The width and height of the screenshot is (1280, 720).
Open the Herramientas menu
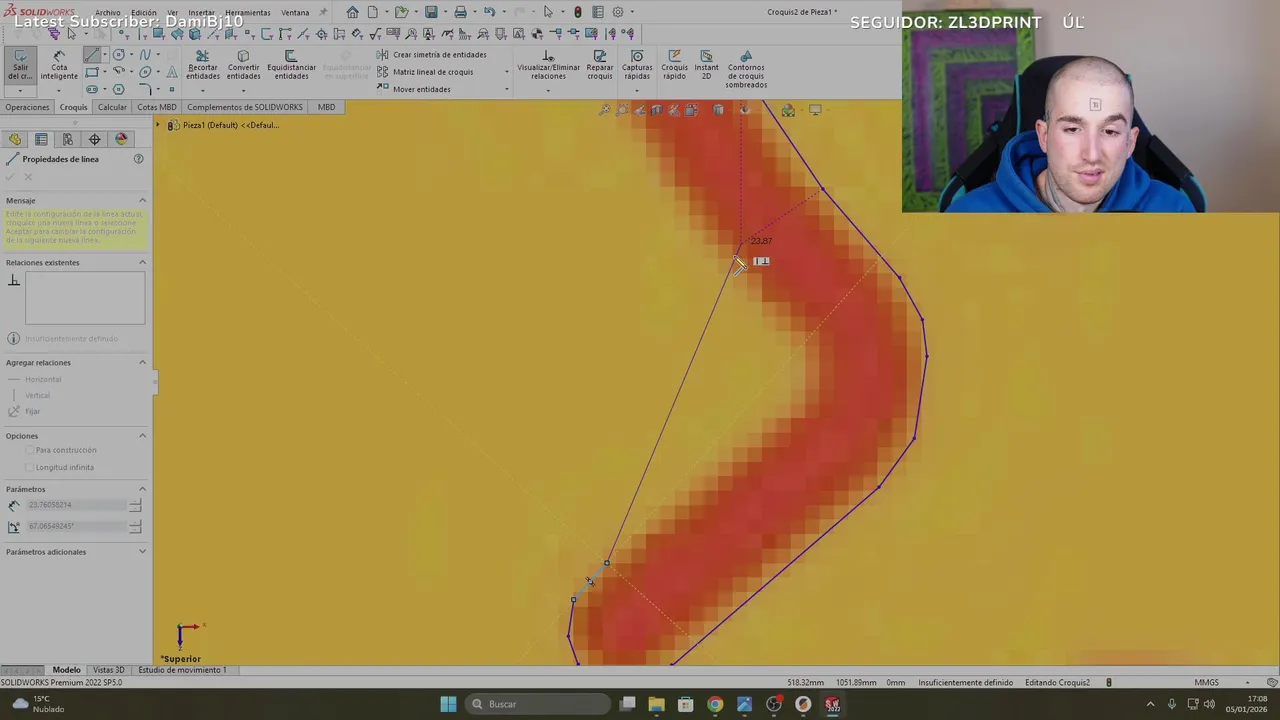(247, 13)
